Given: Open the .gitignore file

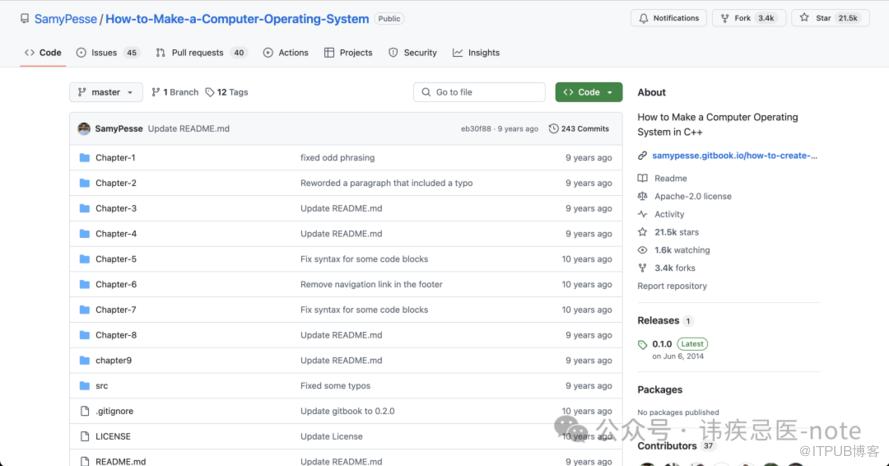Looking at the screenshot, I should 114,411.
